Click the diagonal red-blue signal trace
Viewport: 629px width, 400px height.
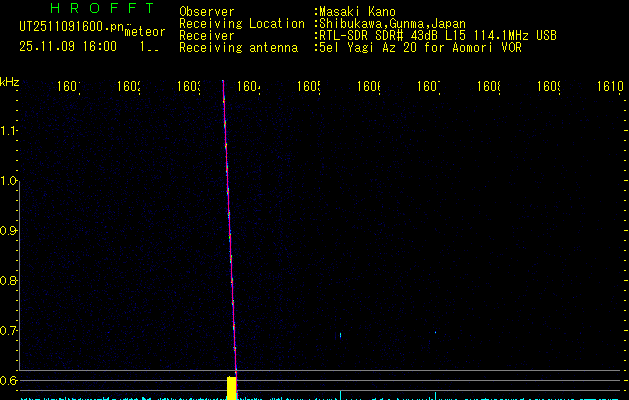click(229, 230)
